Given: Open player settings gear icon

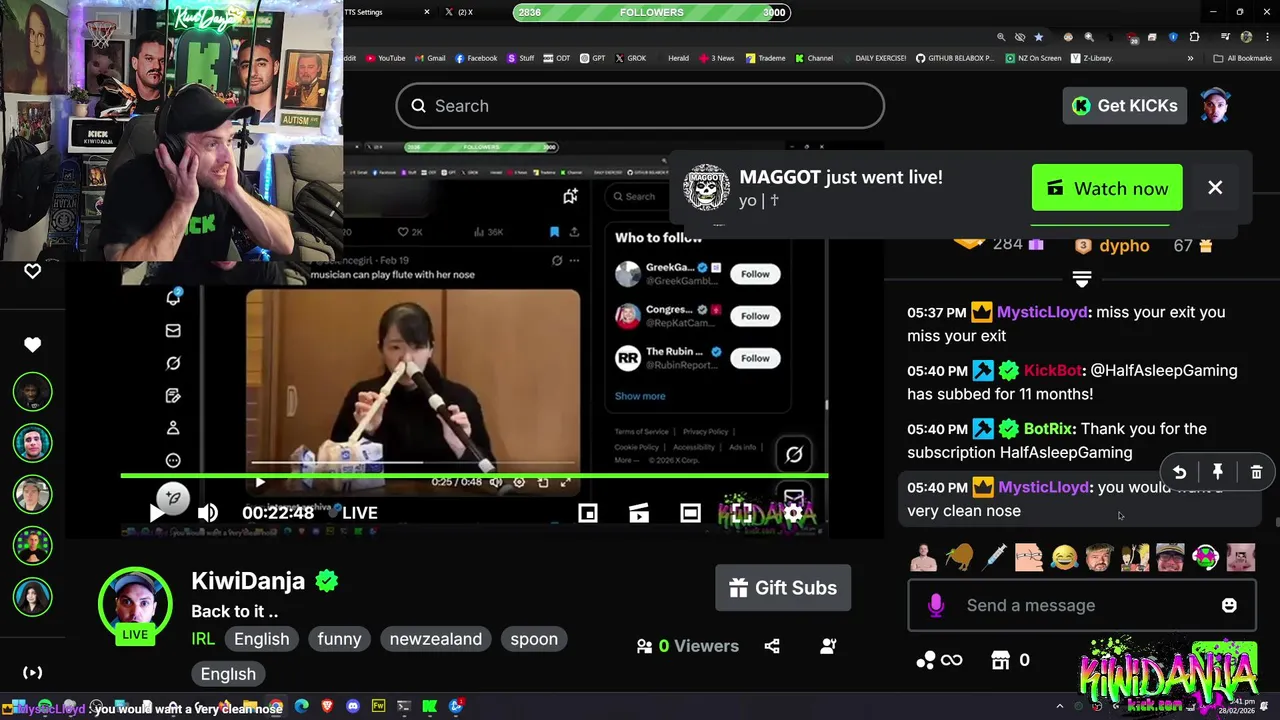Looking at the screenshot, I should [793, 513].
